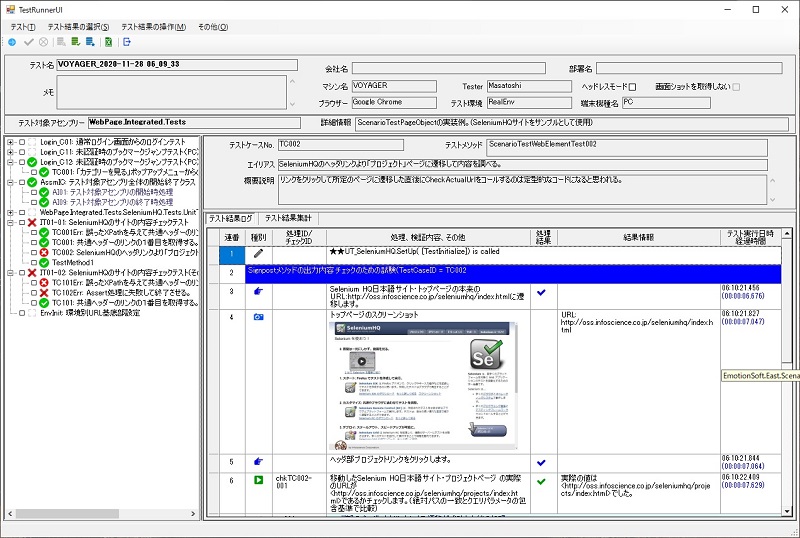Check the box for TC102Err tree item
The image size is (800, 538).
point(34,293)
